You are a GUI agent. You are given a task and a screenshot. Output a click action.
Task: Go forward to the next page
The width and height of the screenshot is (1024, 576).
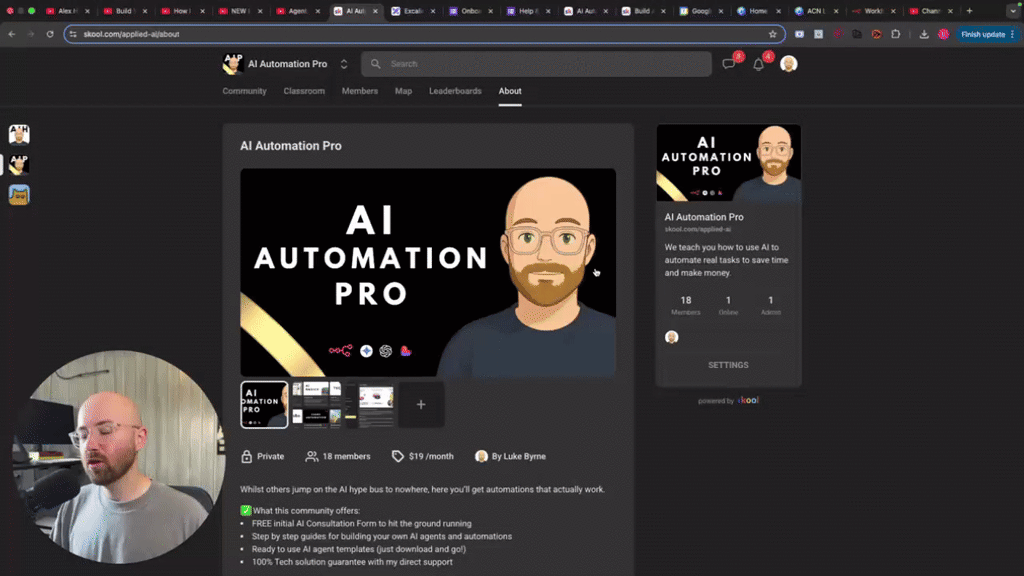click(30, 34)
